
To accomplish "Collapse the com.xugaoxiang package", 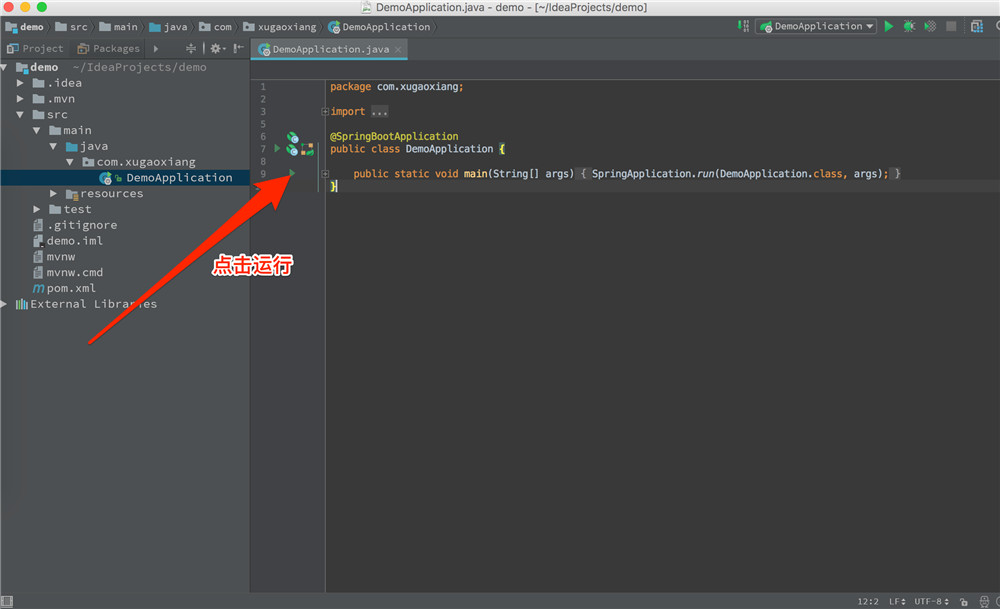I will (70, 162).
